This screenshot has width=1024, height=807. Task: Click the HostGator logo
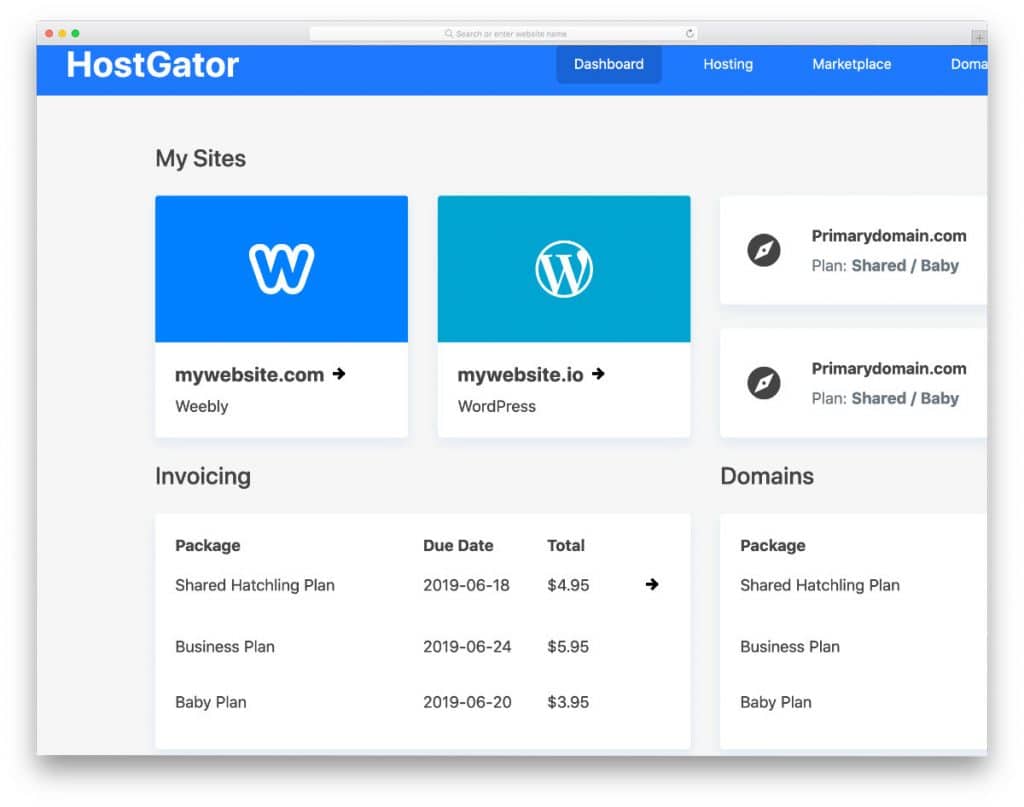pyautogui.click(x=151, y=64)
